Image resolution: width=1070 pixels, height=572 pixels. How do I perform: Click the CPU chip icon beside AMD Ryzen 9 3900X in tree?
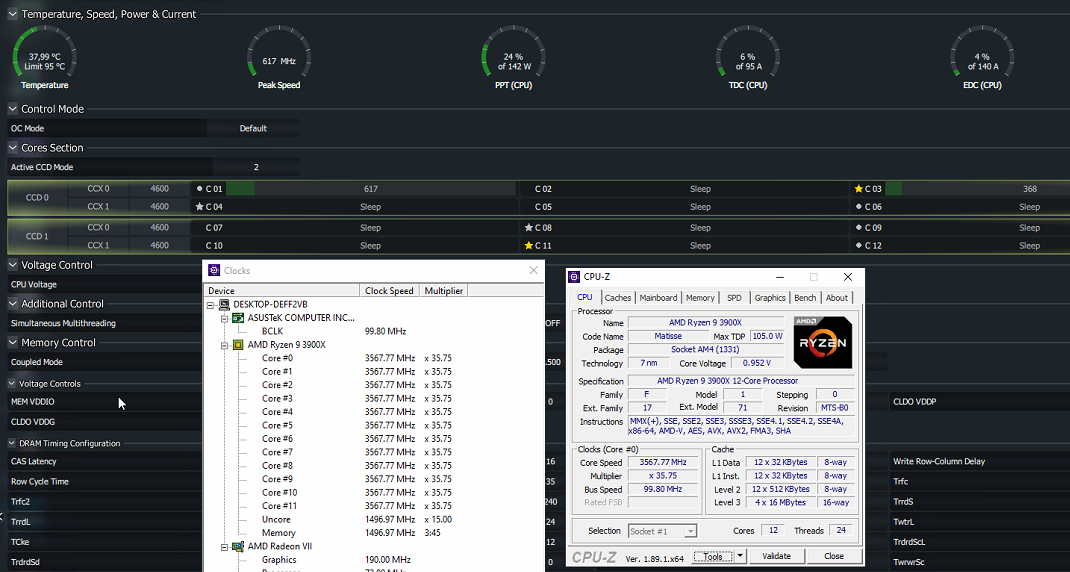point(238,345)
